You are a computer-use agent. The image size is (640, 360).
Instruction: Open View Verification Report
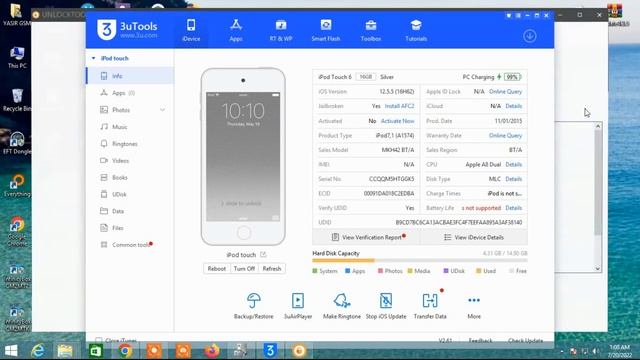pyautogui.click(x=366, y=237)
